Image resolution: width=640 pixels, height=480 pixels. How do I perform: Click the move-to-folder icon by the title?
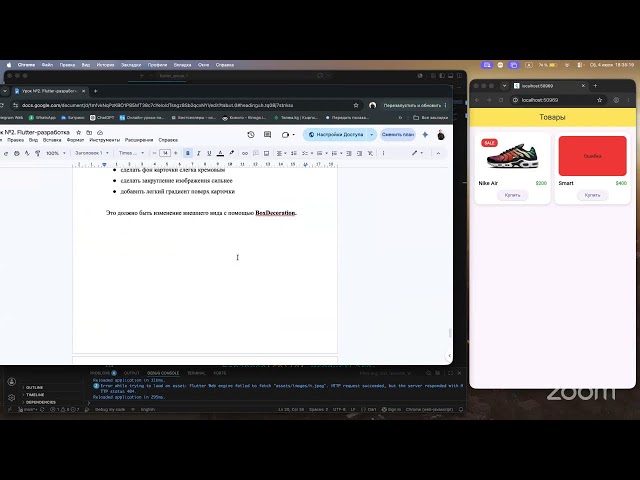click(89, 133)
